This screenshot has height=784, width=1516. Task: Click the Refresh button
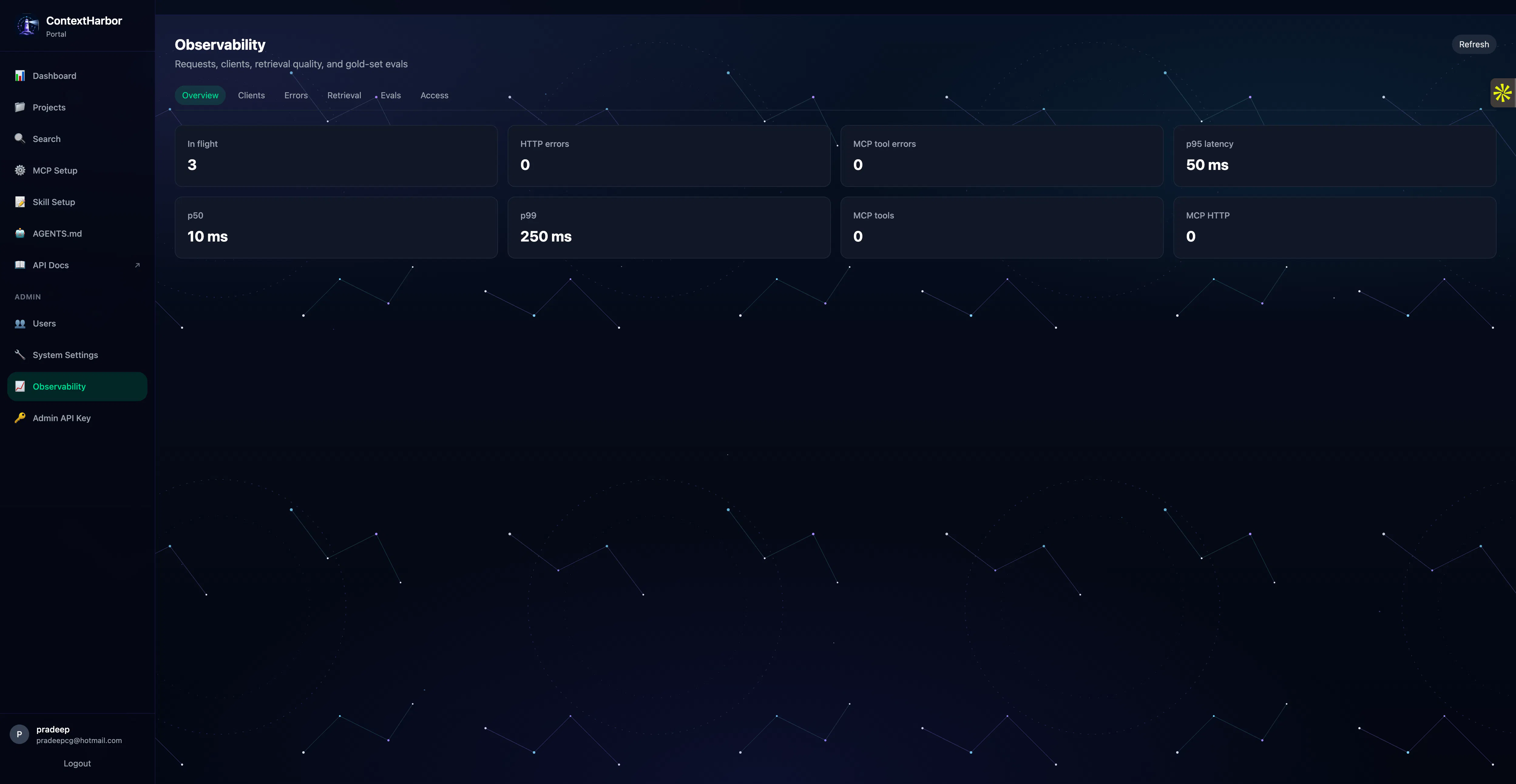point(1474,44)
